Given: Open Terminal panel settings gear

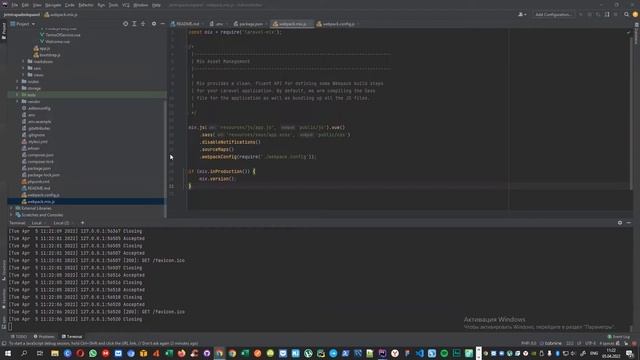Looking at the screenshot, I should 620,223.
